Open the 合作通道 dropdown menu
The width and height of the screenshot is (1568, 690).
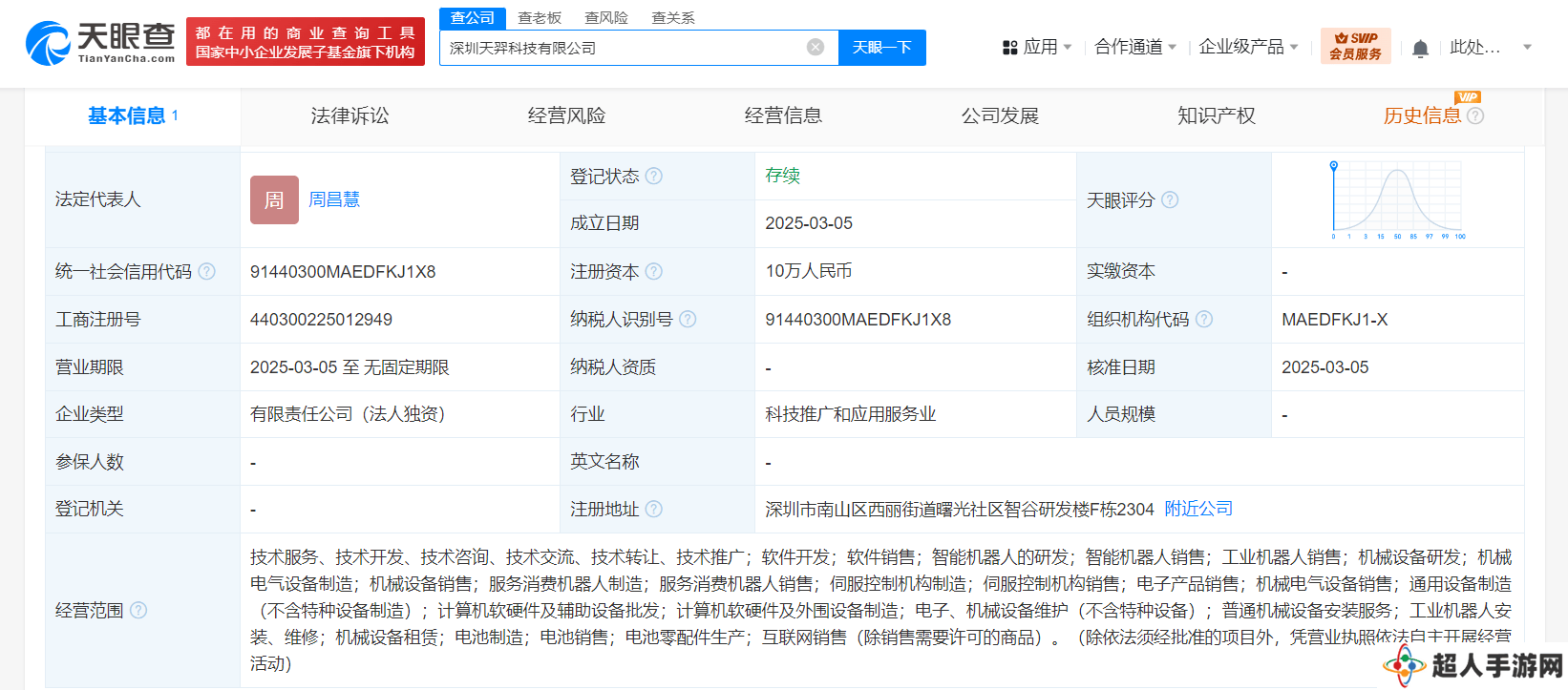point(1135,47)
